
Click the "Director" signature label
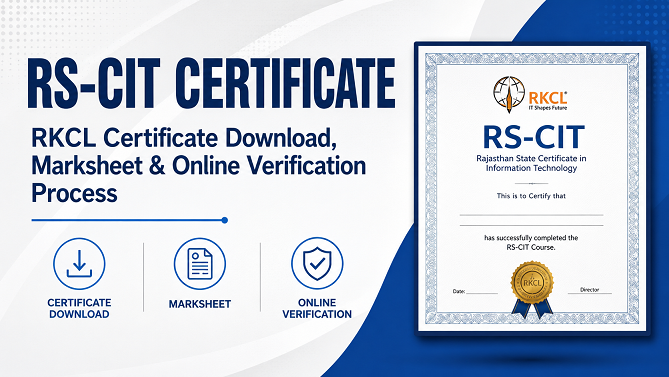click(x=590, y=290)
